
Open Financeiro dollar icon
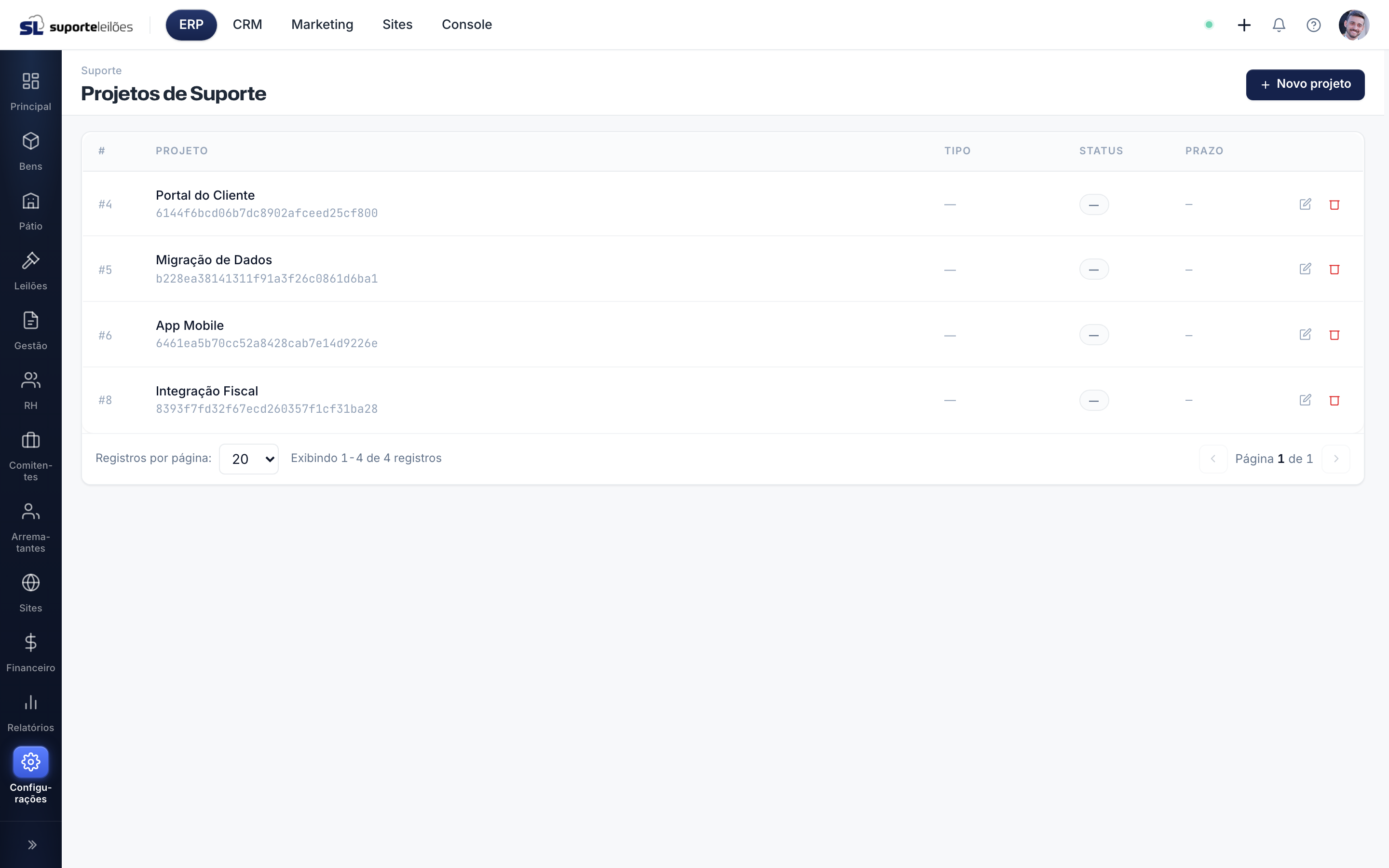pos(30,642)
